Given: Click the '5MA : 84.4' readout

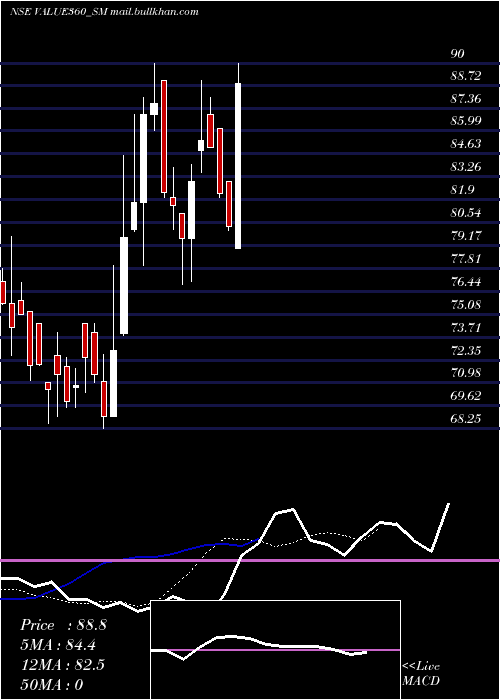Looking at the screenshot, I should pyautogui.click(x=58, y=645).
